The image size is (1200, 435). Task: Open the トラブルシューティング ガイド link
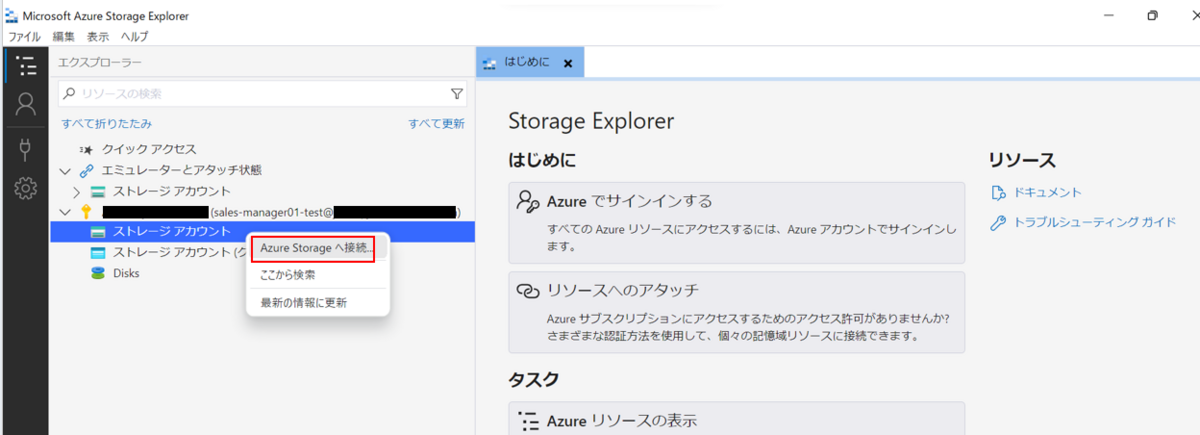[x=1095, y=223]
